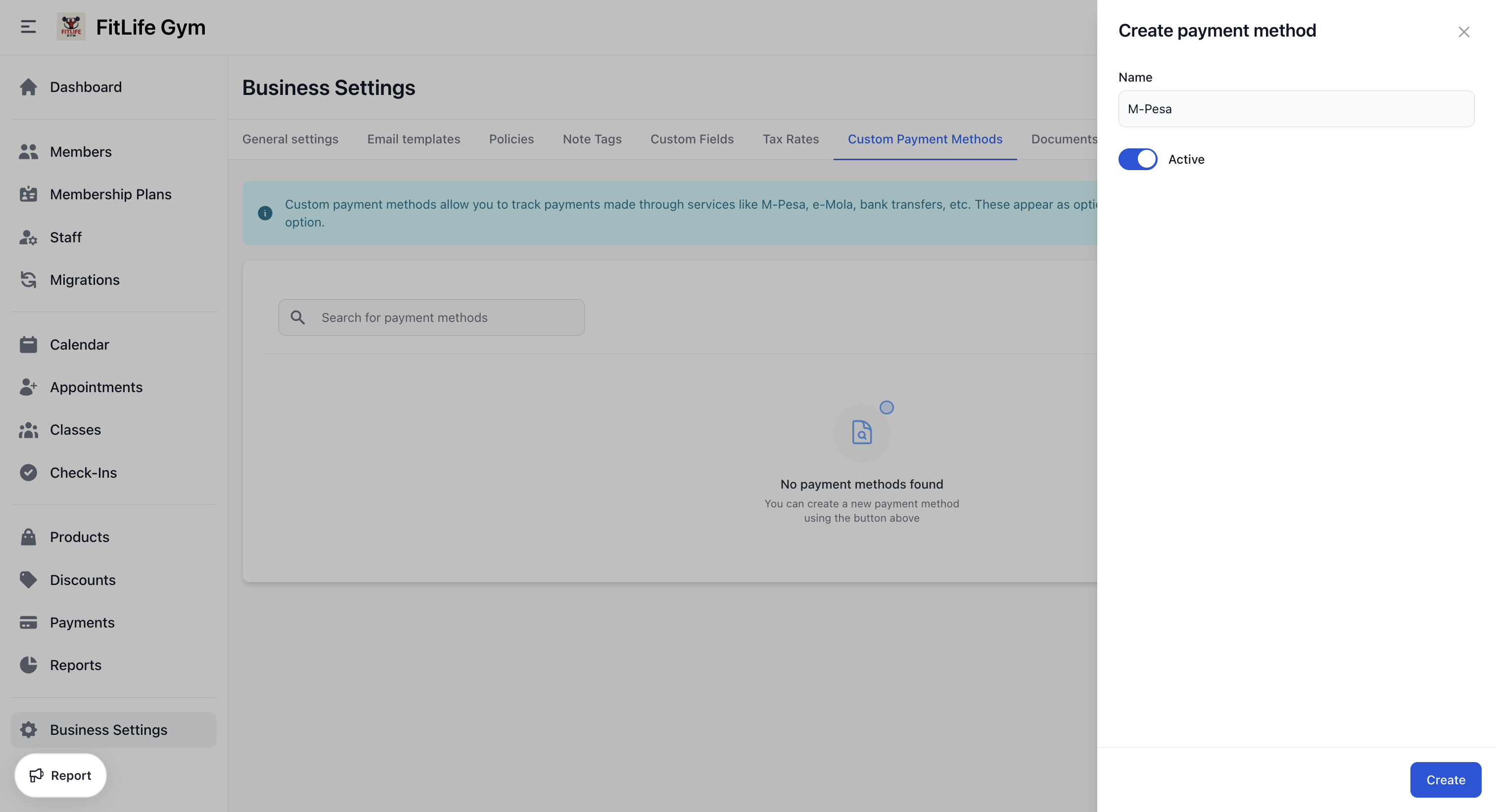This screenshot has height=812, width=1496.
Task: Close the Create payment method panel
Action: pos(1464,31)
